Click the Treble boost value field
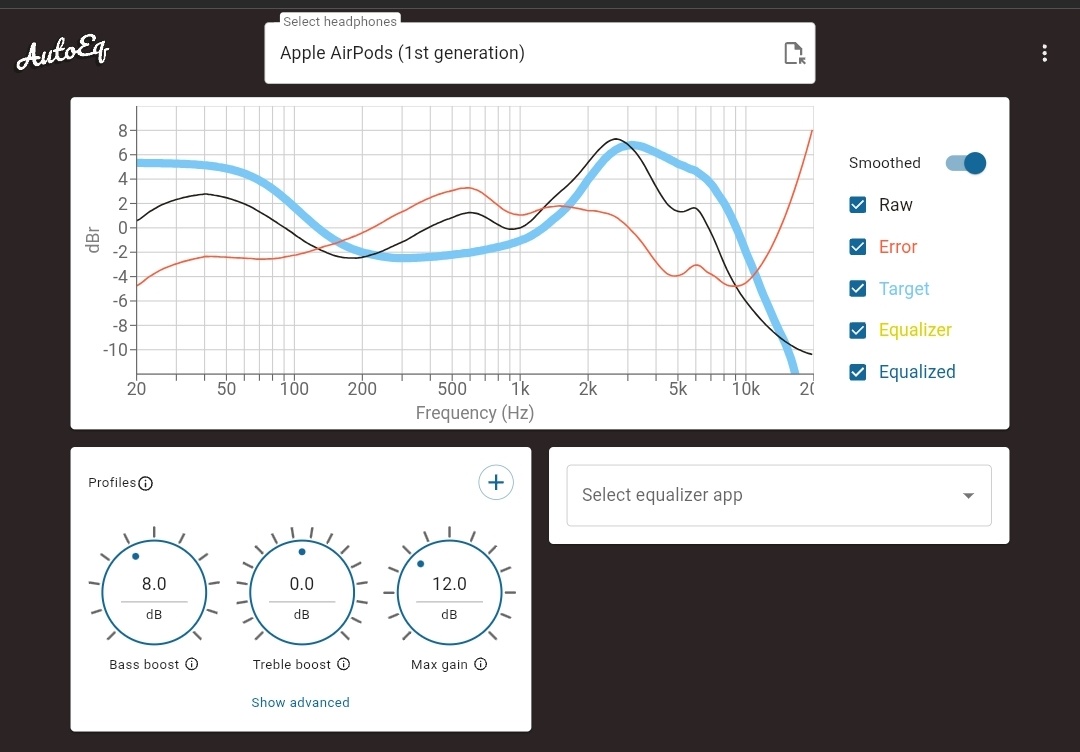Viewport: 1080px width, 752px height. [301, 584]
